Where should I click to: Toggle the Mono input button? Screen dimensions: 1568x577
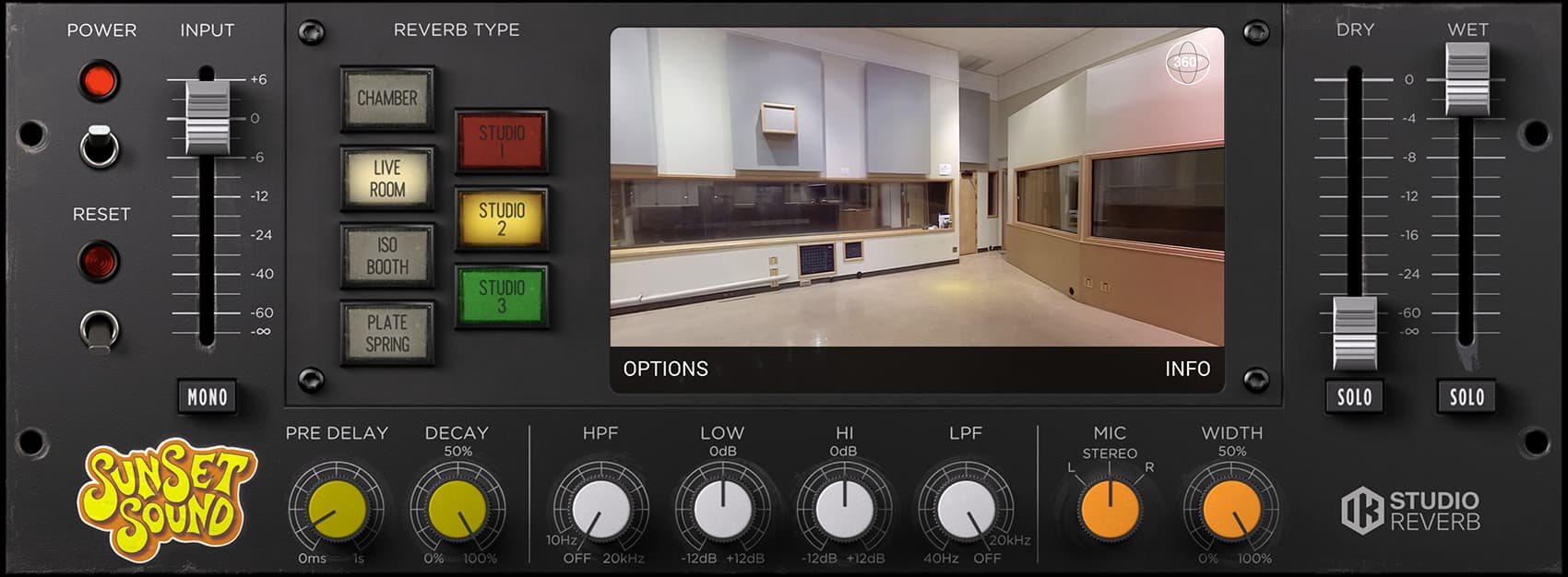point(208,397)
